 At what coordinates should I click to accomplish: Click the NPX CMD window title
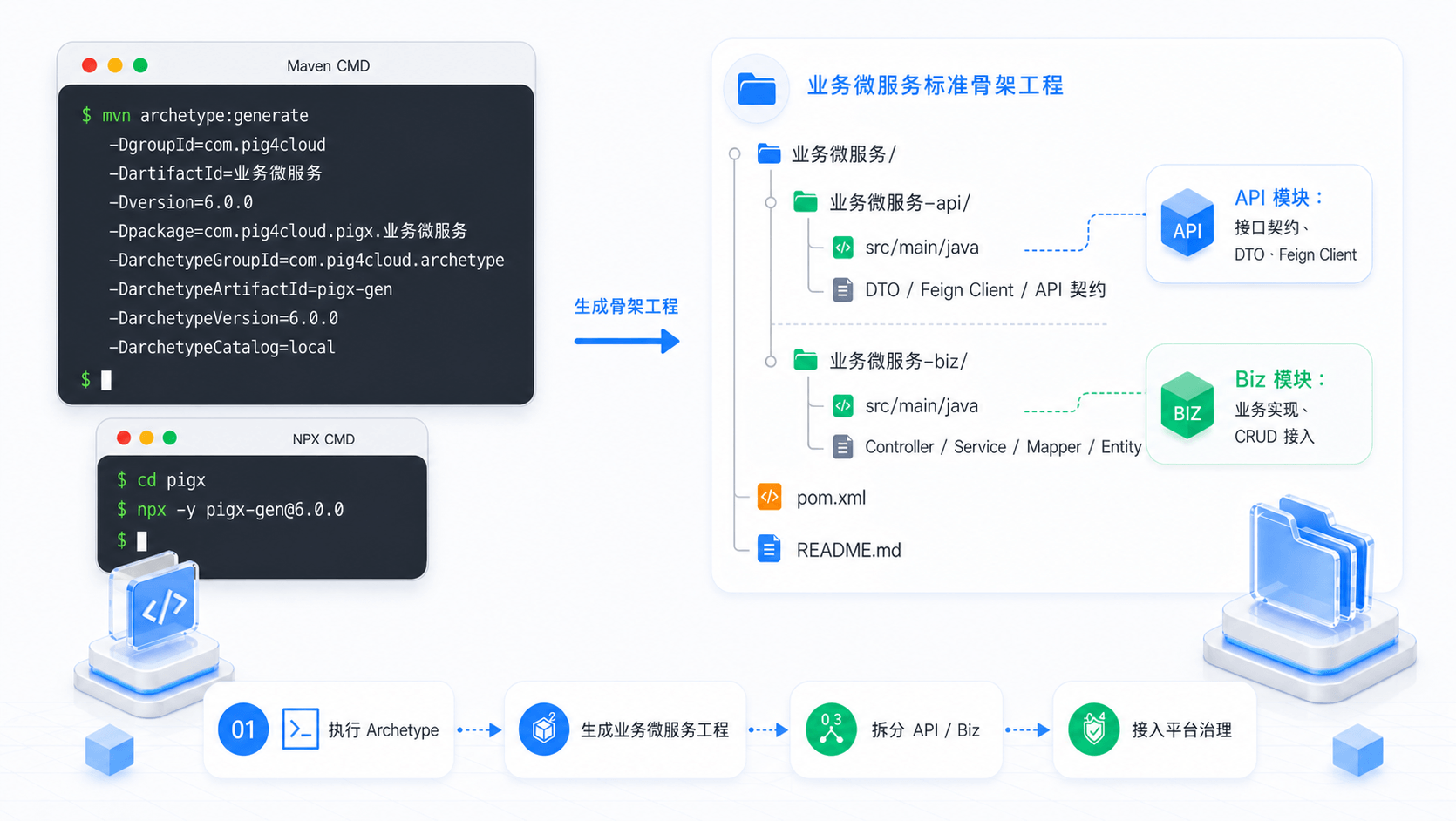323,439
